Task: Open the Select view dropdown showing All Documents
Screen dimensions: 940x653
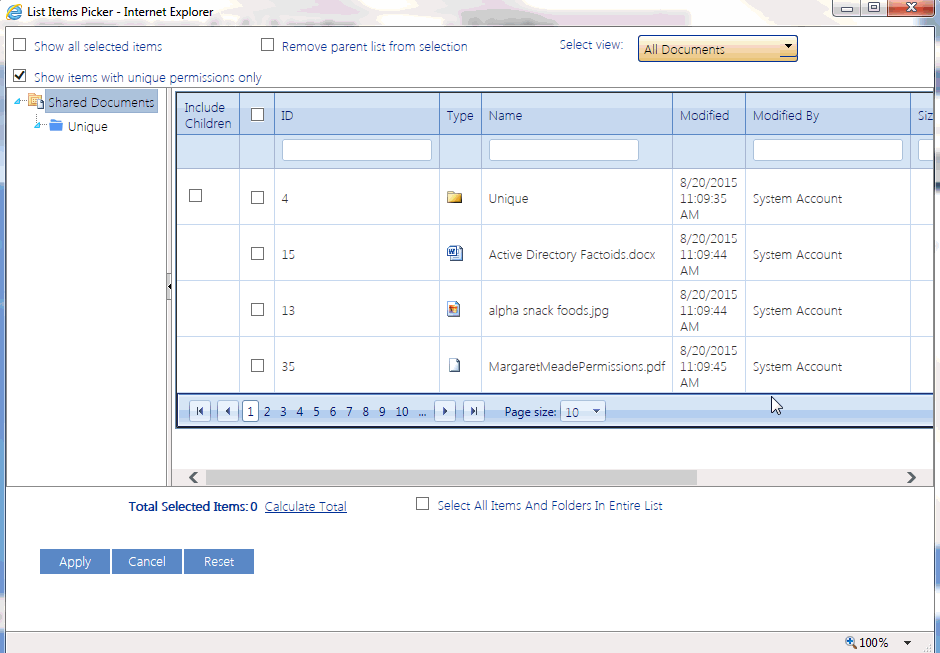Action: pyautogui.click(x=787, y=47)
